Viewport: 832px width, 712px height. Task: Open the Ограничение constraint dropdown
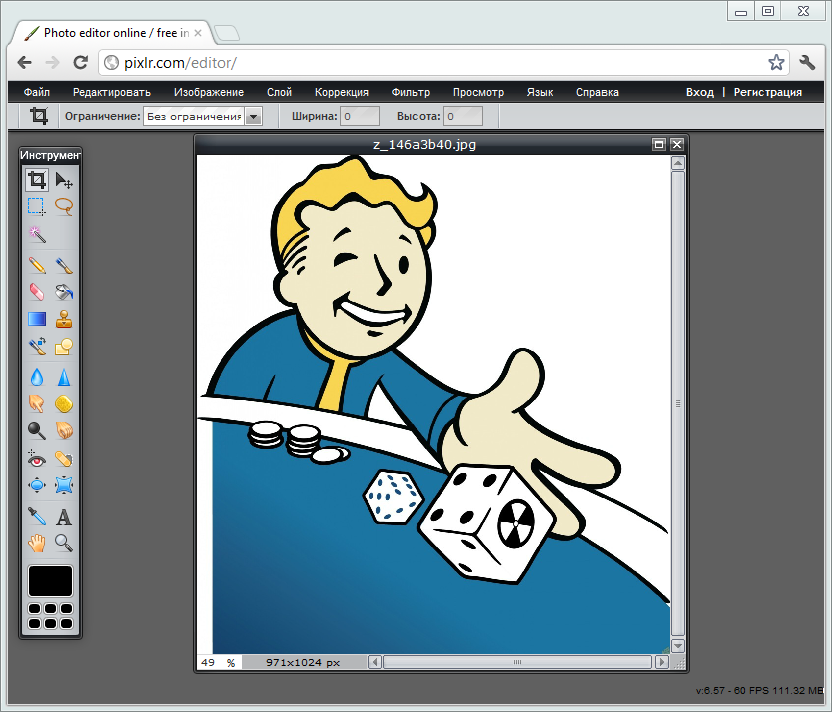(203, 116)
